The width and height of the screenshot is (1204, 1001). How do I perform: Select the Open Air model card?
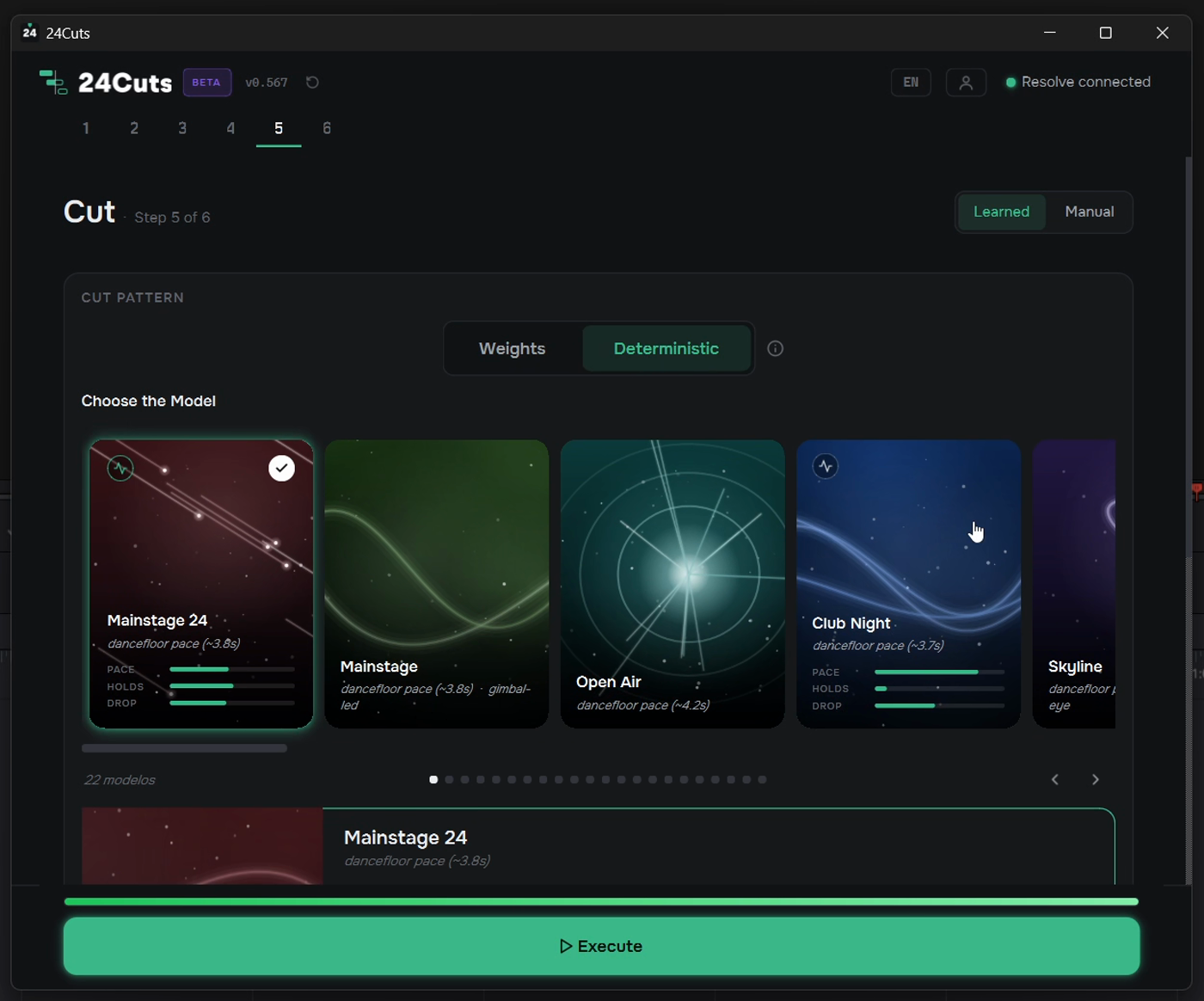coord(673,585)
